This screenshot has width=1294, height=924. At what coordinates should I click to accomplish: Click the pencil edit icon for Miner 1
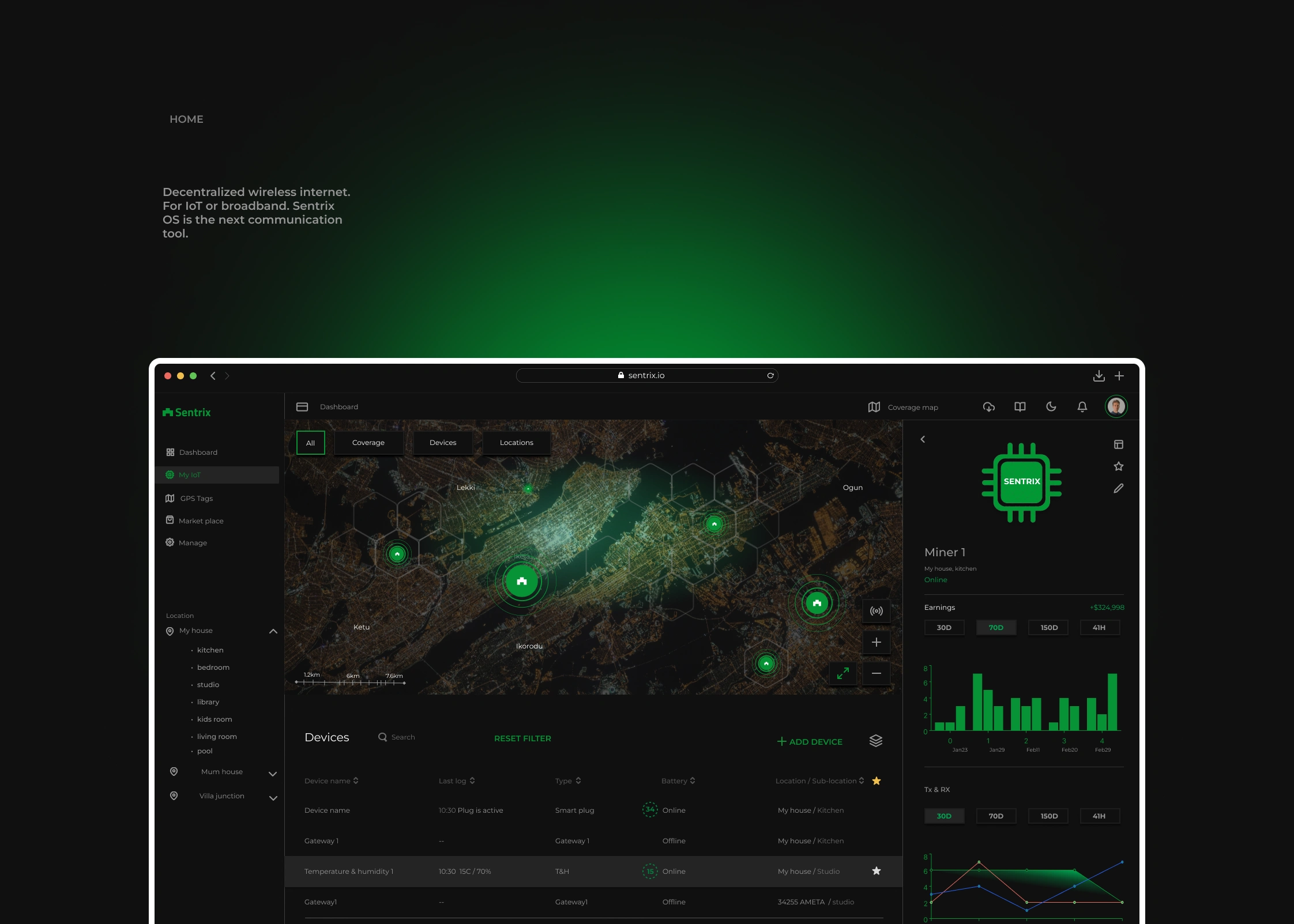[x=1118, y=489]
